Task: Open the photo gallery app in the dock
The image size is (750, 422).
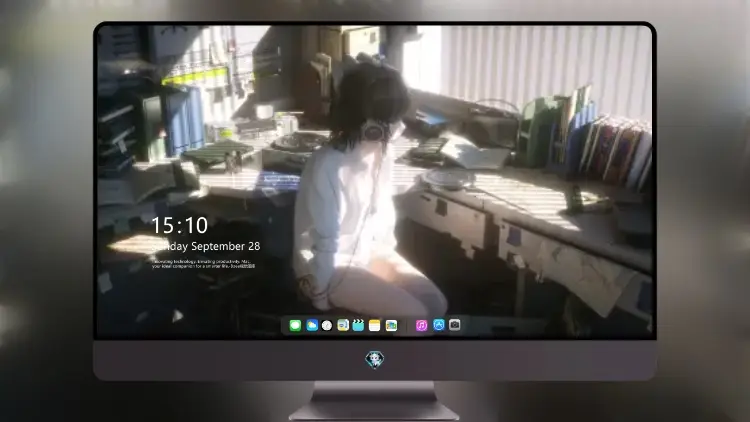Action: point(391,325)
